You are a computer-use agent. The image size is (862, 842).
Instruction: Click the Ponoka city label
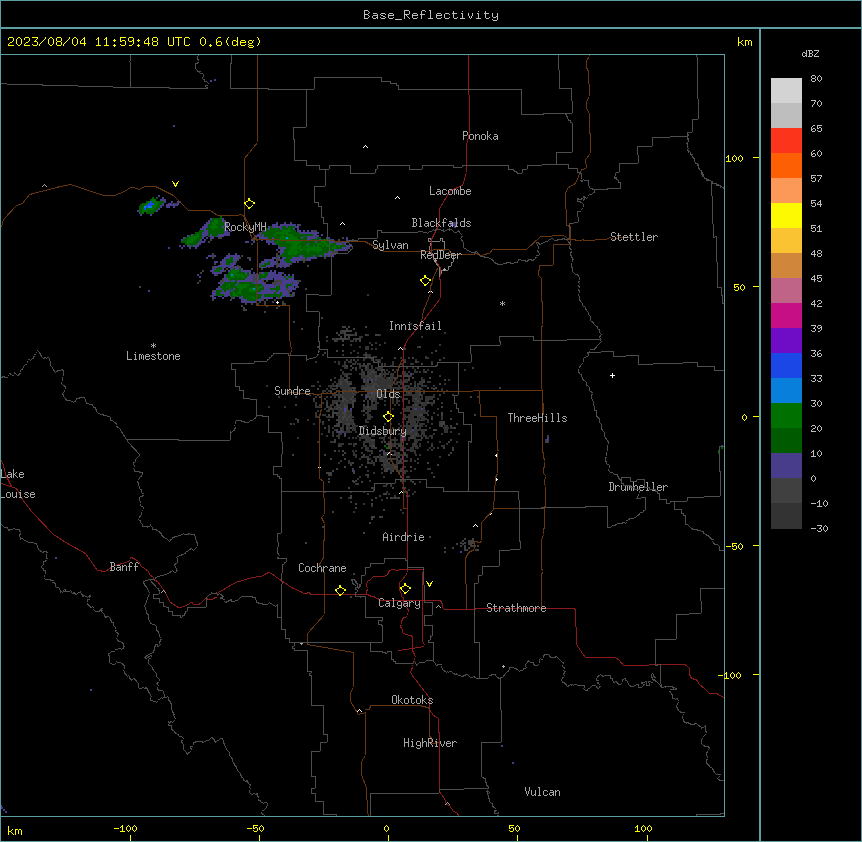(x=480, y=136)
